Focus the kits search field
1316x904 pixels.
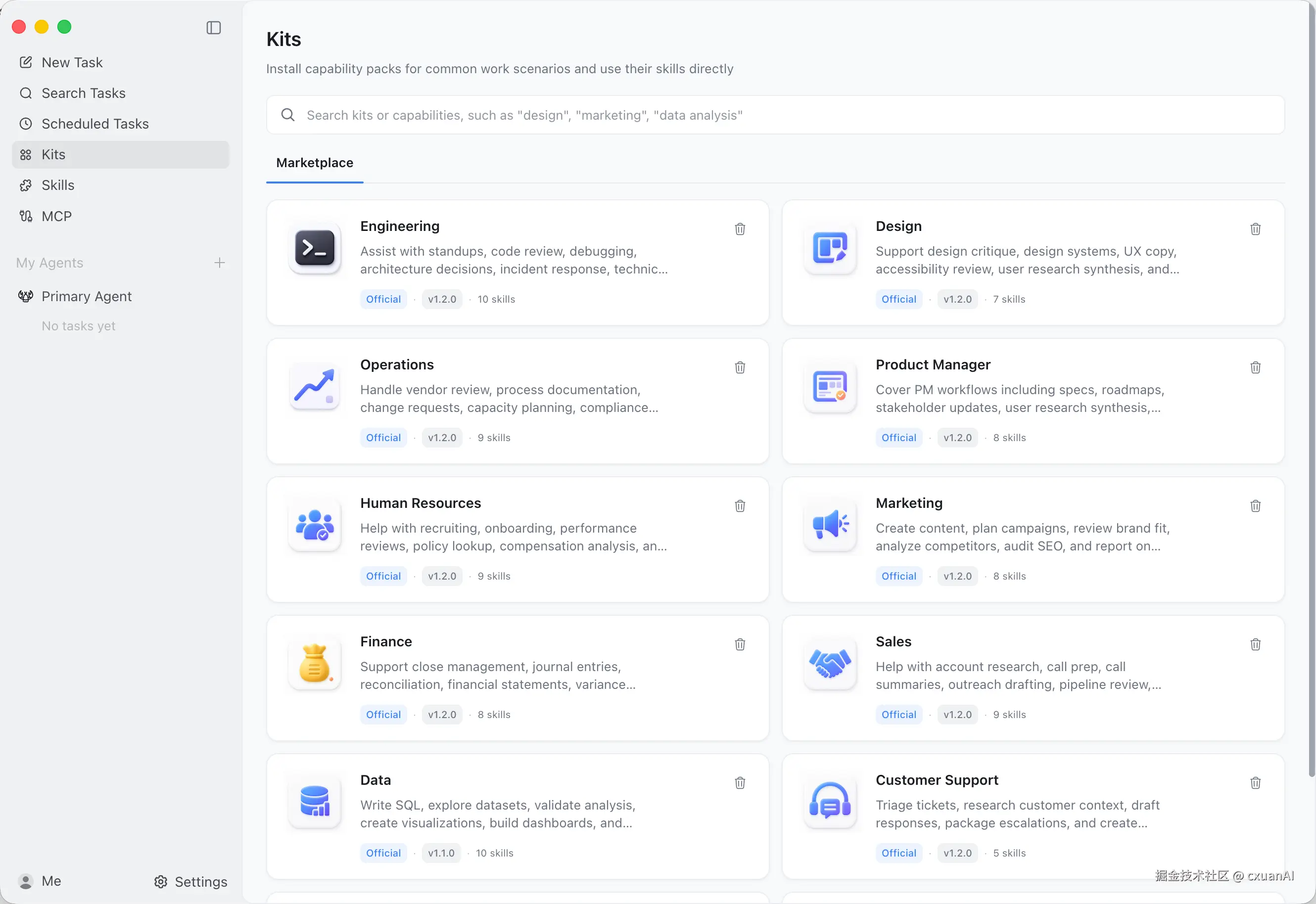(775, 115)
